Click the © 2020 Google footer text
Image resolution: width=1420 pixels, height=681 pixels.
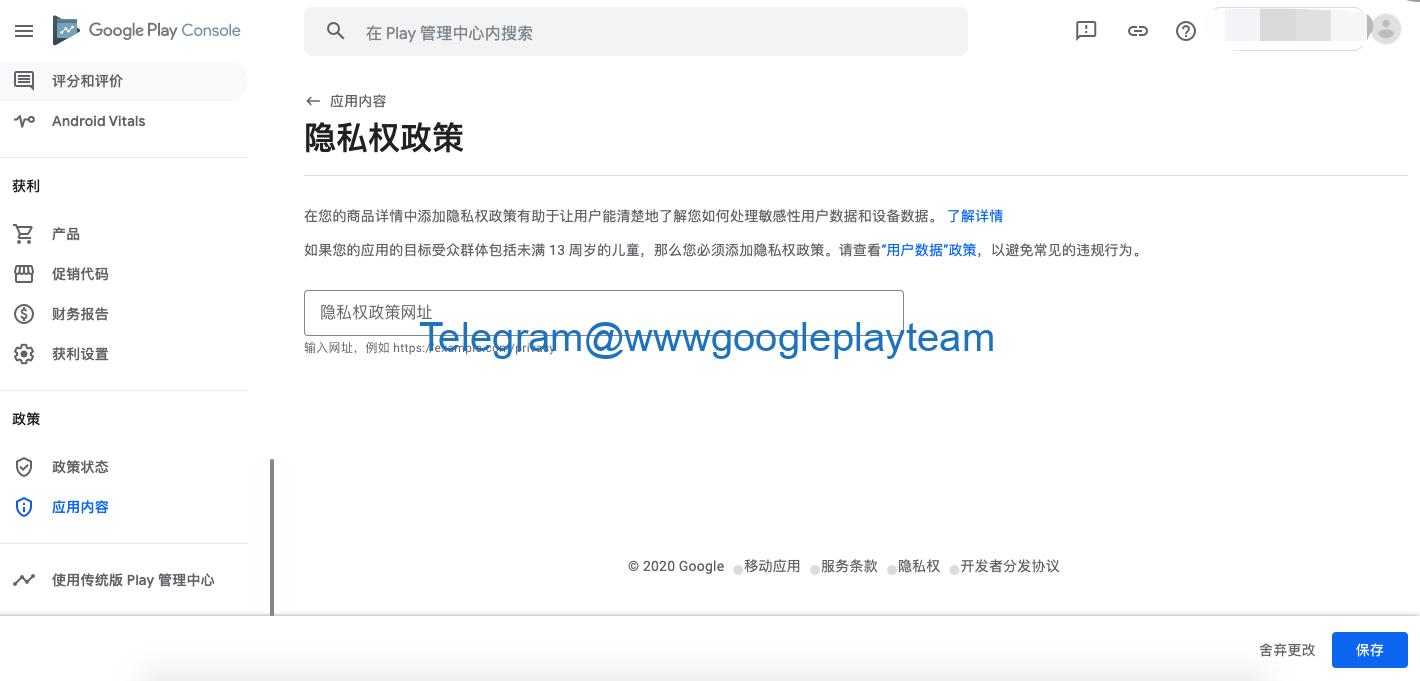(x=676, y=566)
